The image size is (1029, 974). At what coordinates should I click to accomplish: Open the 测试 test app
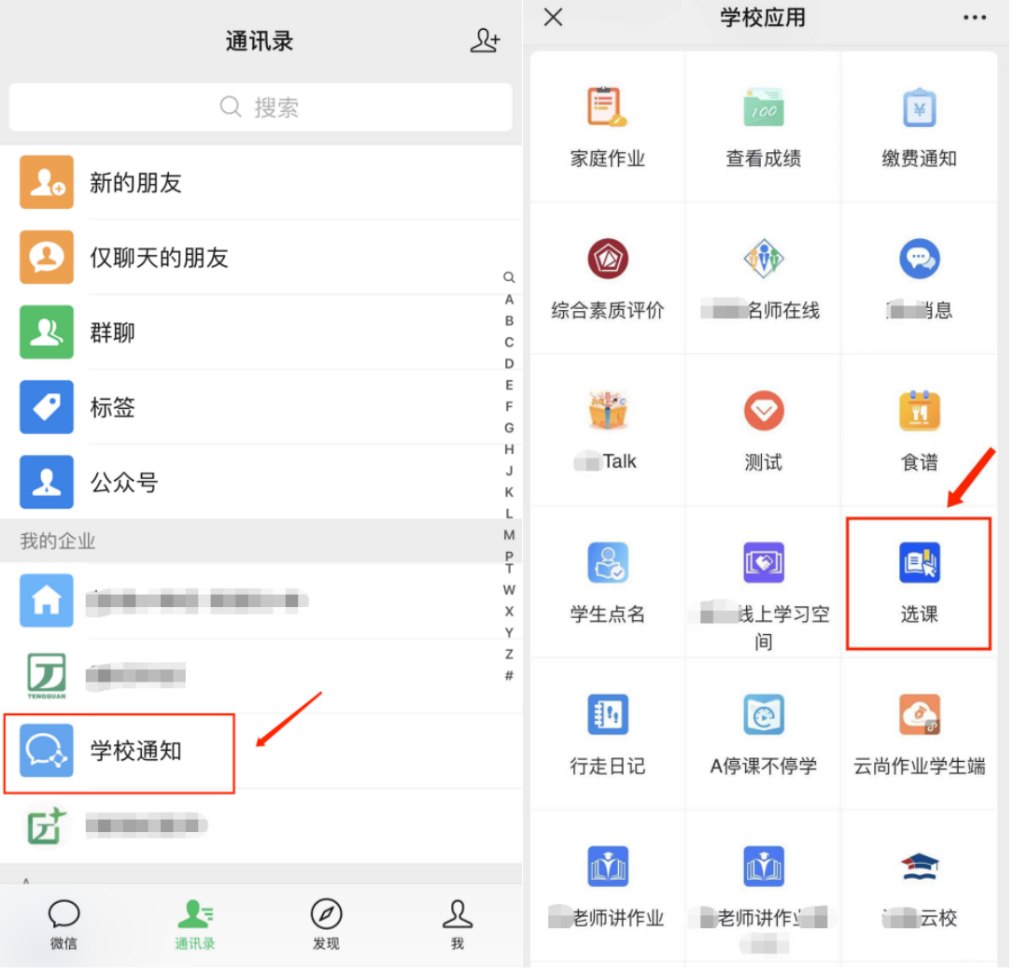[x=763, y=429]
